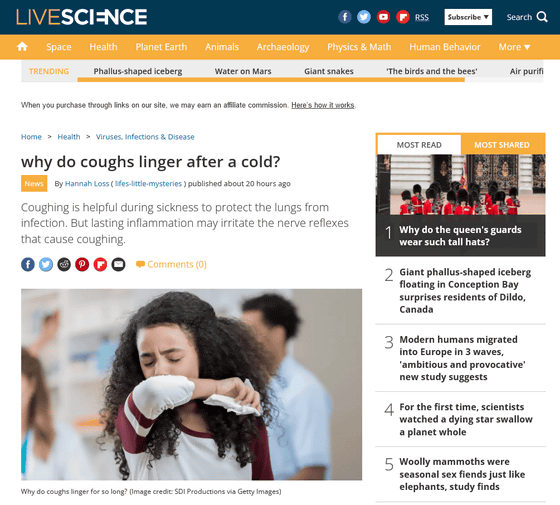Select the Most Read tab
The image size is (560, 505).
(x=419, y=145)
